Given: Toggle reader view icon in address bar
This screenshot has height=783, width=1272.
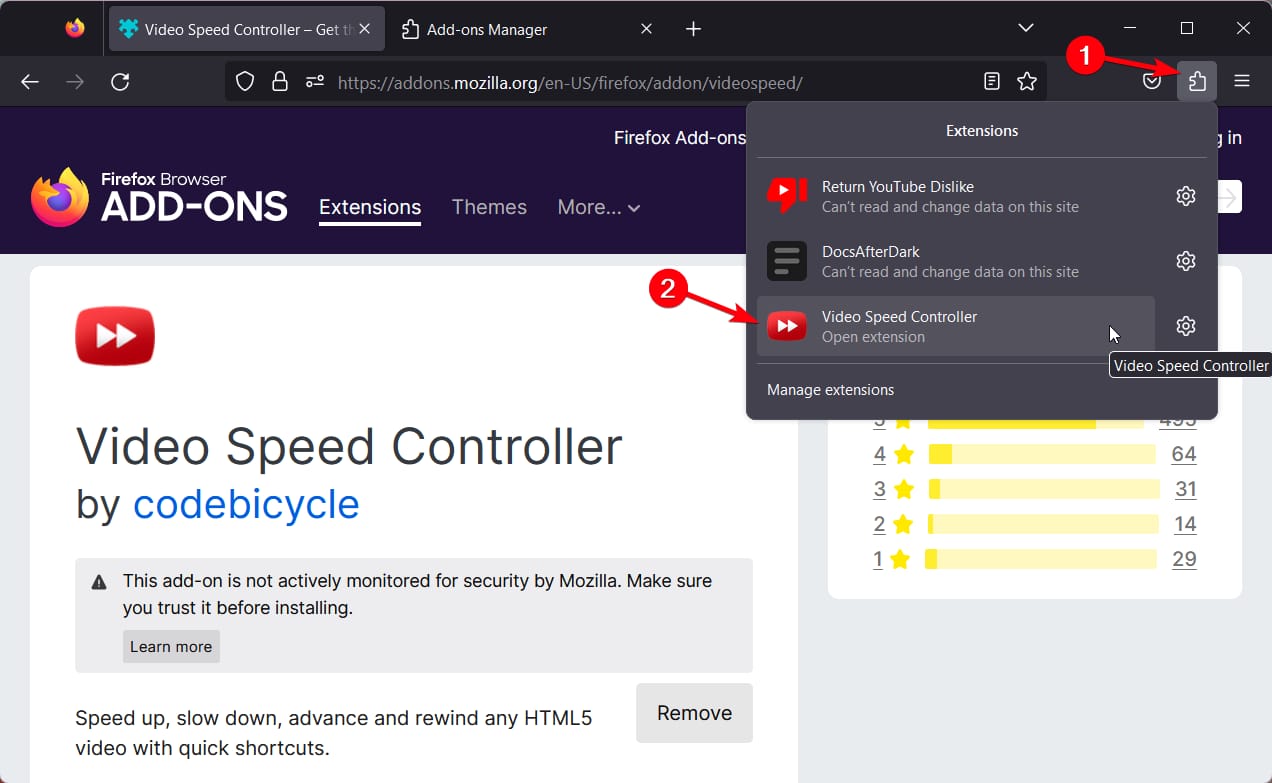Looking at the screenshot, I should [x=992, y=82].
